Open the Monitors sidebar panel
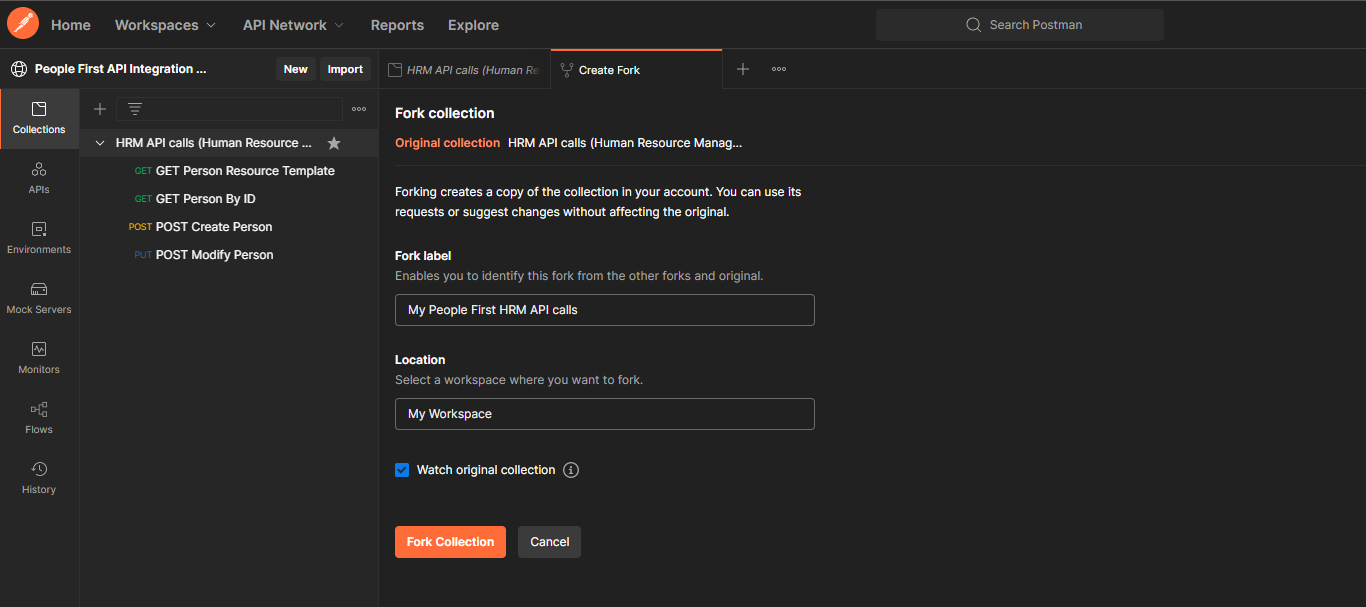This screenshot has width=1366, height=607. point(39,358)
